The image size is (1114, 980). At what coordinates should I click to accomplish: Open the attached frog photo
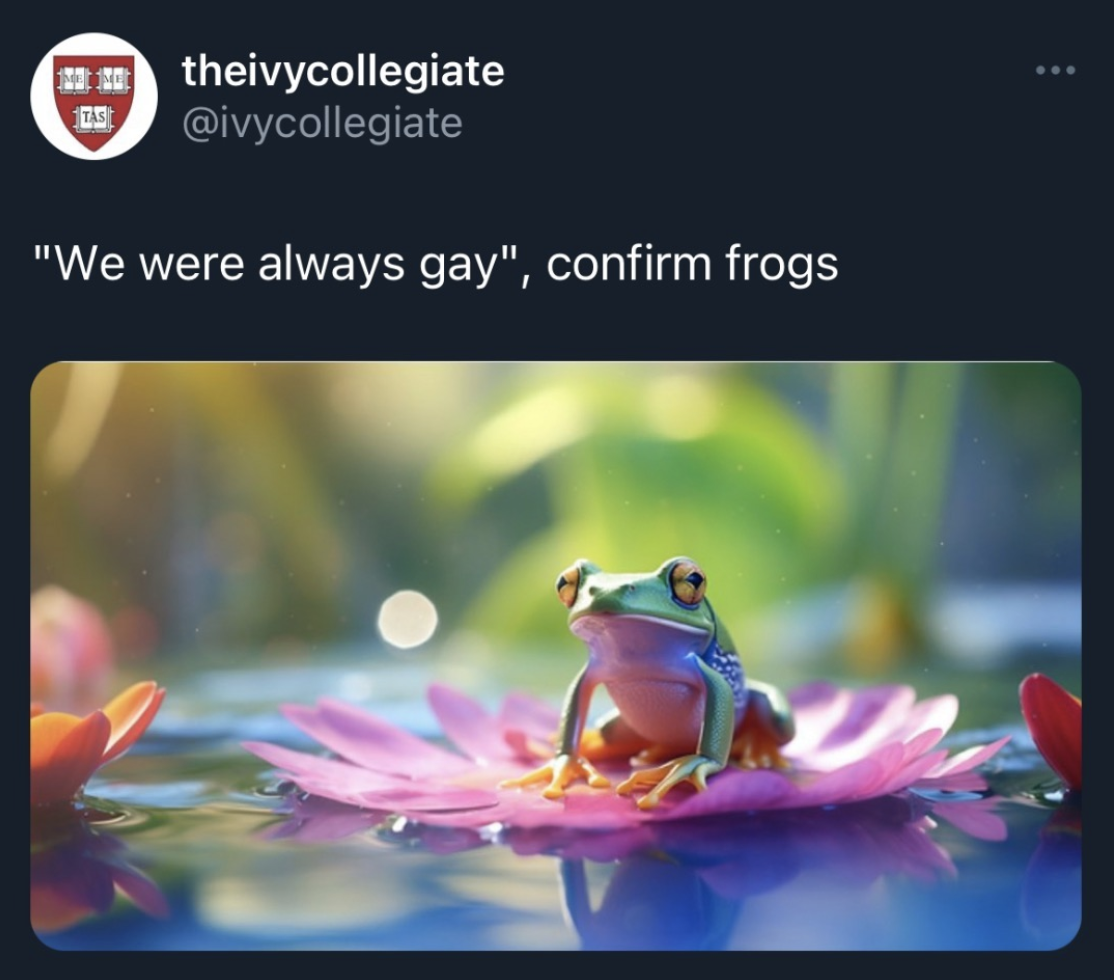click(x=556, y=656)
